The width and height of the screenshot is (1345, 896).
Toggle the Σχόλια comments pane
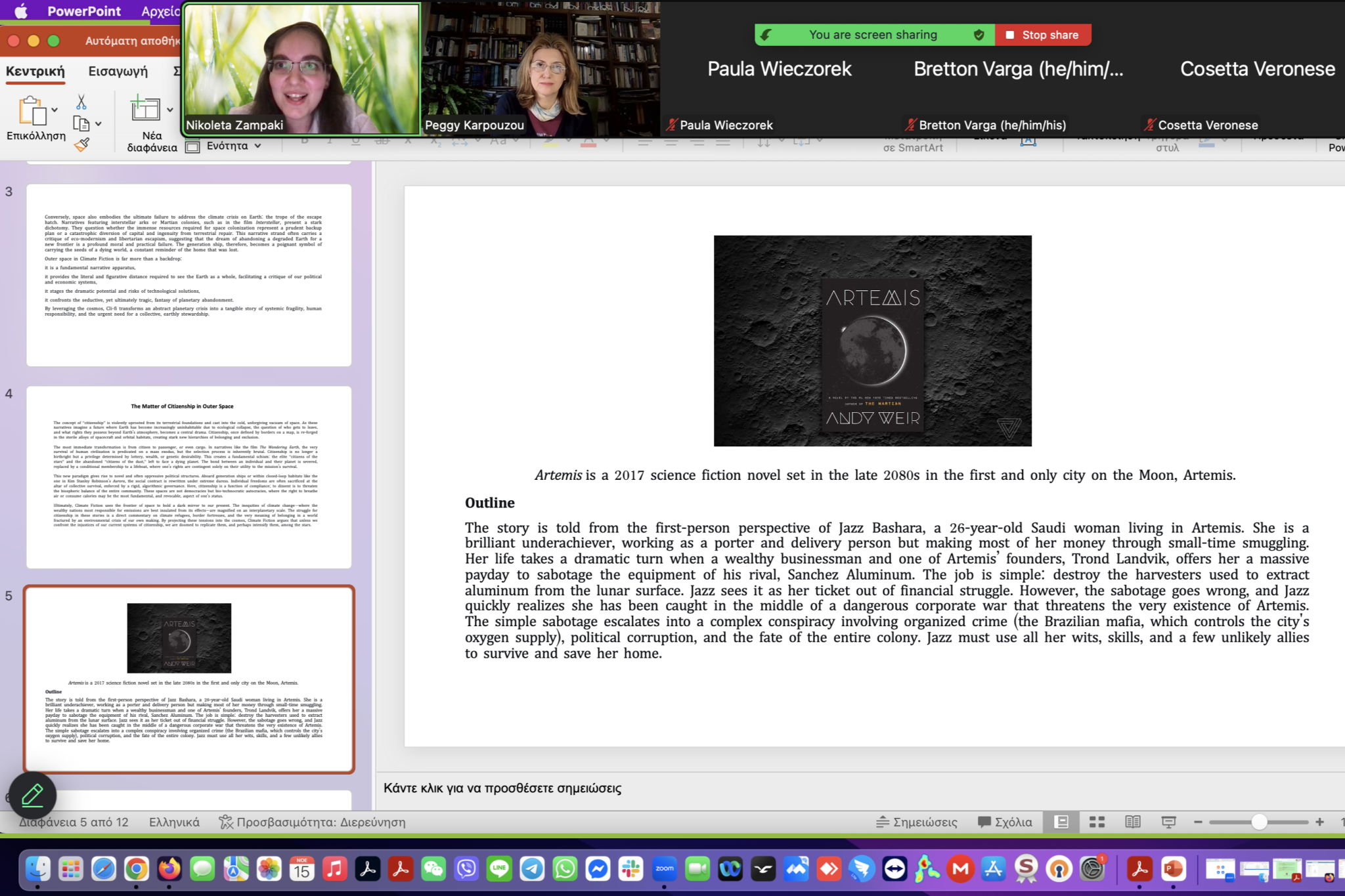coord(1005,822)
